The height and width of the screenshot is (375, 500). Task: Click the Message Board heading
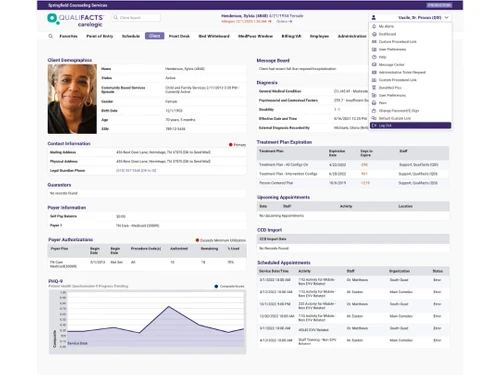[273, 61]
